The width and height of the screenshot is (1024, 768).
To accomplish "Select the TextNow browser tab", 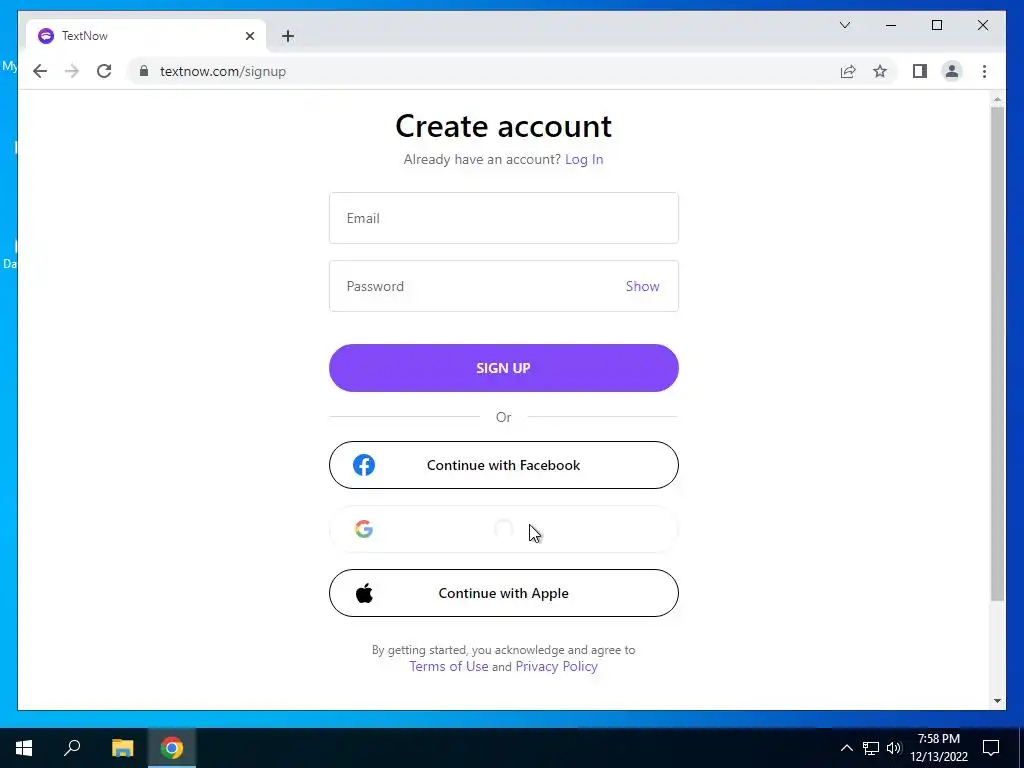I will [x=146, y=36].
